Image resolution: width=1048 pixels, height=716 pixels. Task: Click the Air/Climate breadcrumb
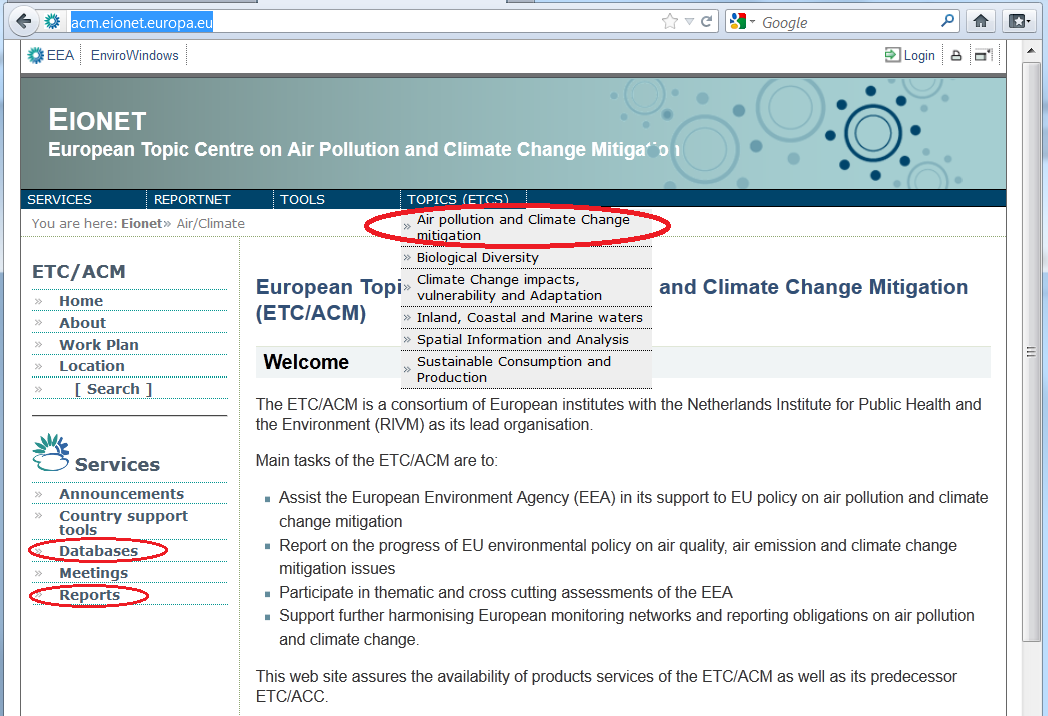point(211,223)
